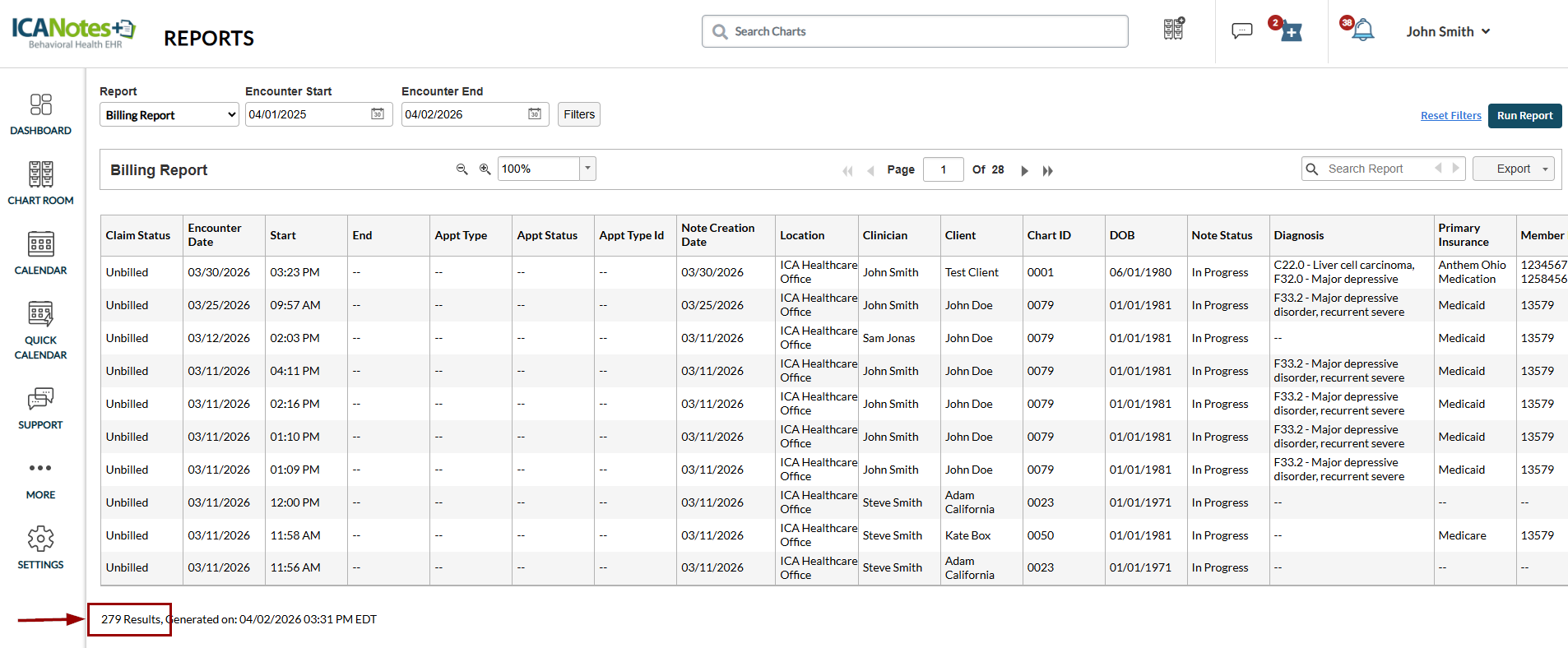Open the Support section
This screenshot has width=1568, height=648.
pos(40,409)
